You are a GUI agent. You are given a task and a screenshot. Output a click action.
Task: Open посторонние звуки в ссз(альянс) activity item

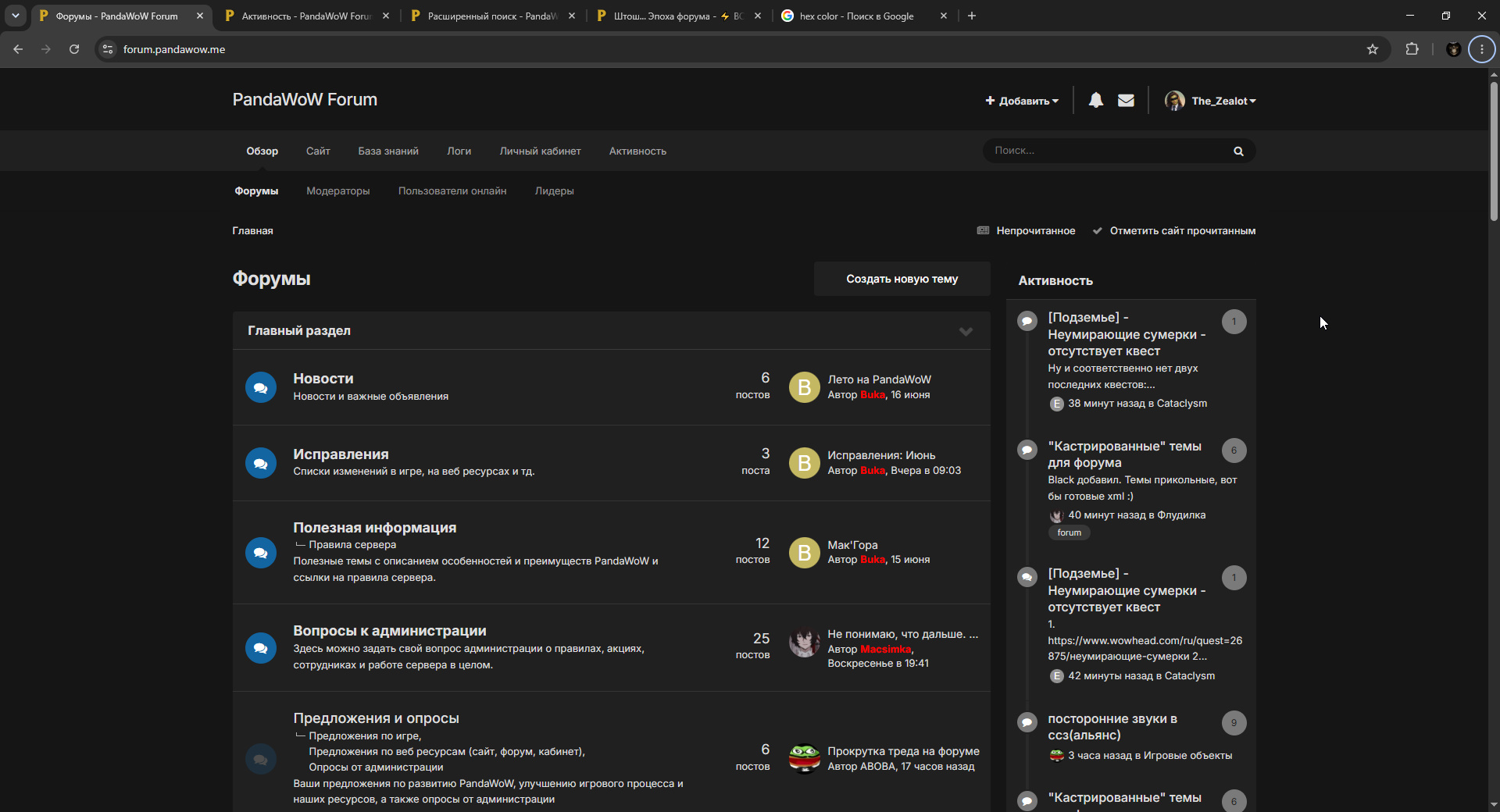click(1112, 727)
